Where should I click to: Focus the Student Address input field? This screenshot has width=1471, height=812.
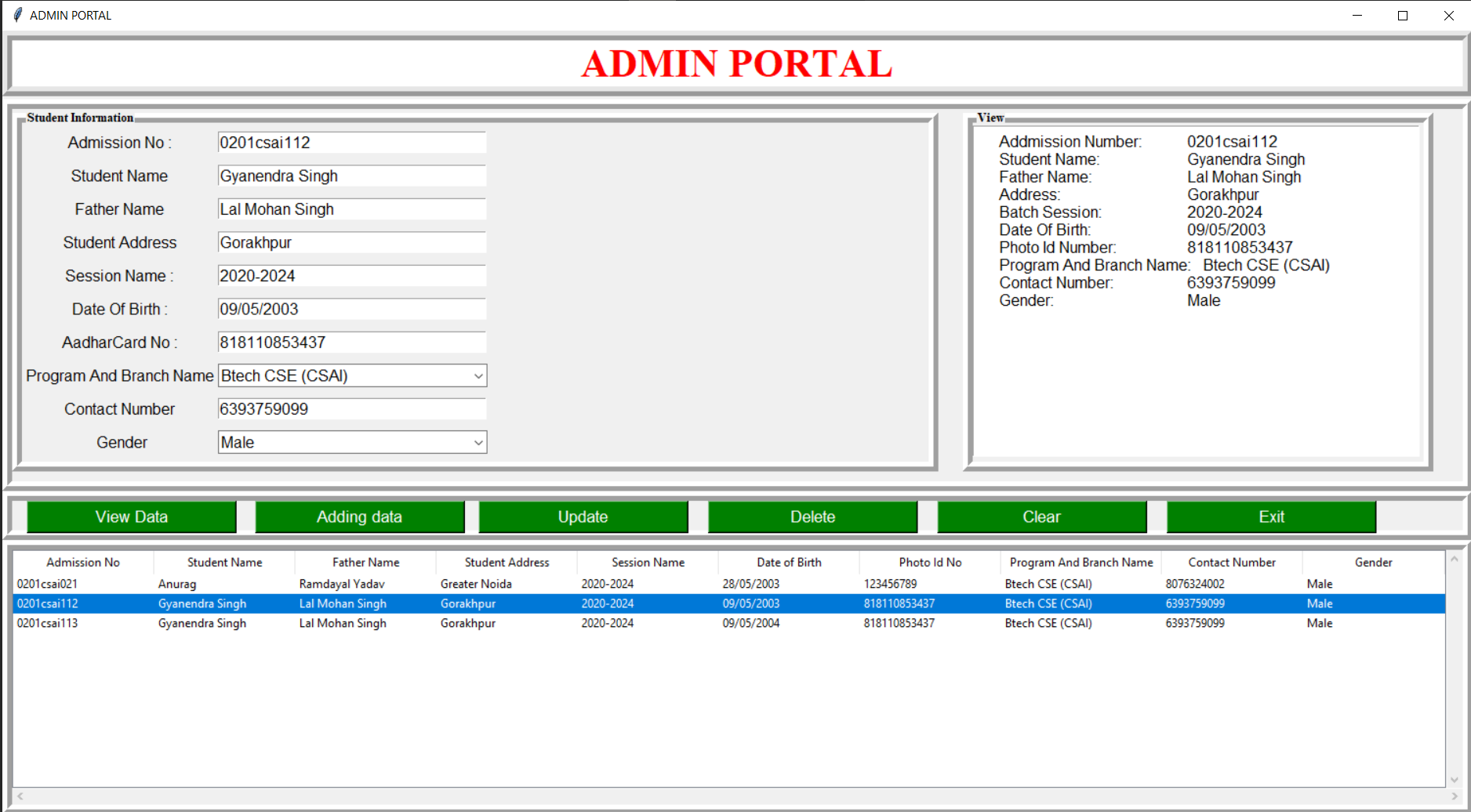point(352,242)
